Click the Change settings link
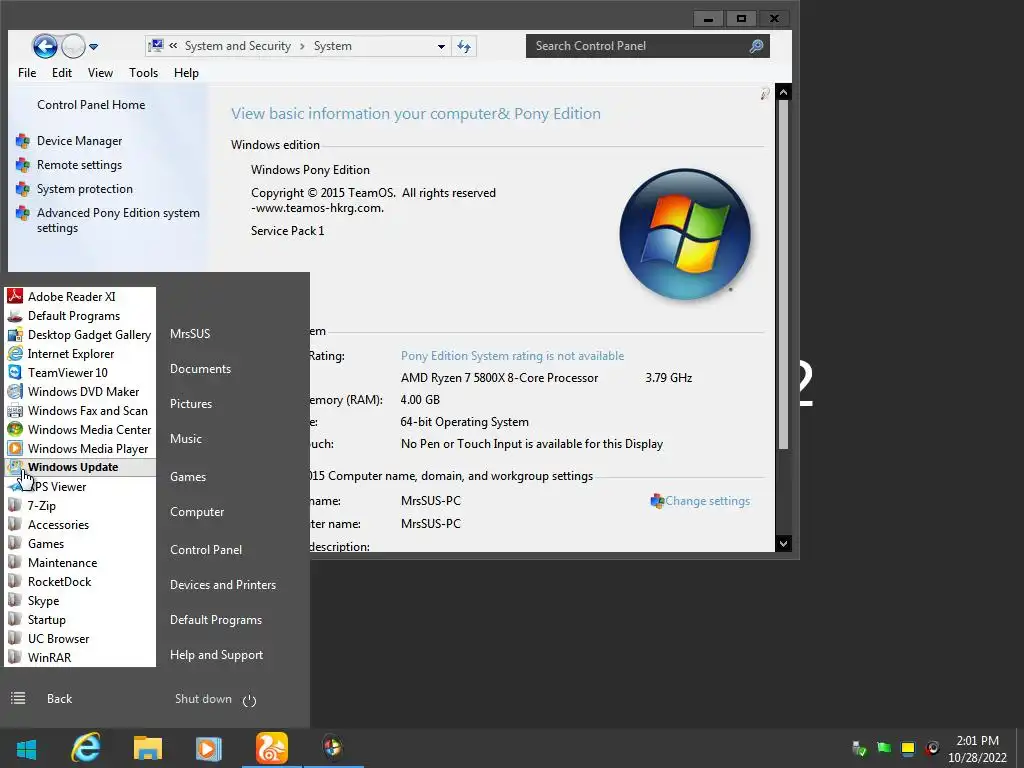1024x768 pixels. tap(707, 501)
